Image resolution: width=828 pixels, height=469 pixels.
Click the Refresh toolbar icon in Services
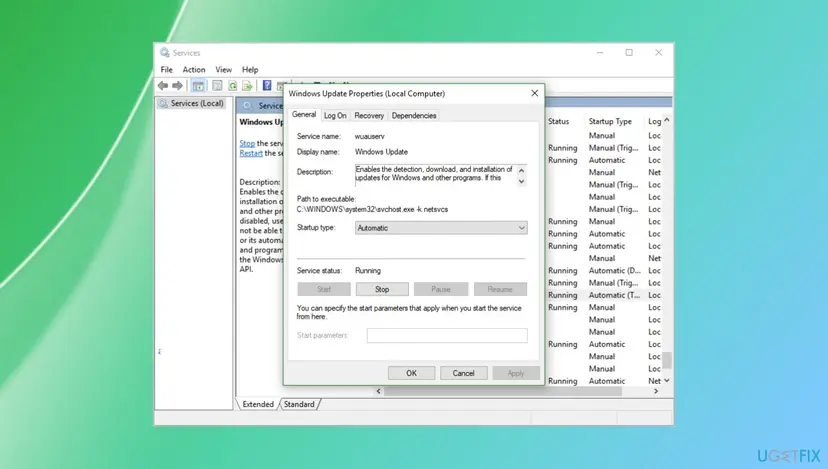232,86
